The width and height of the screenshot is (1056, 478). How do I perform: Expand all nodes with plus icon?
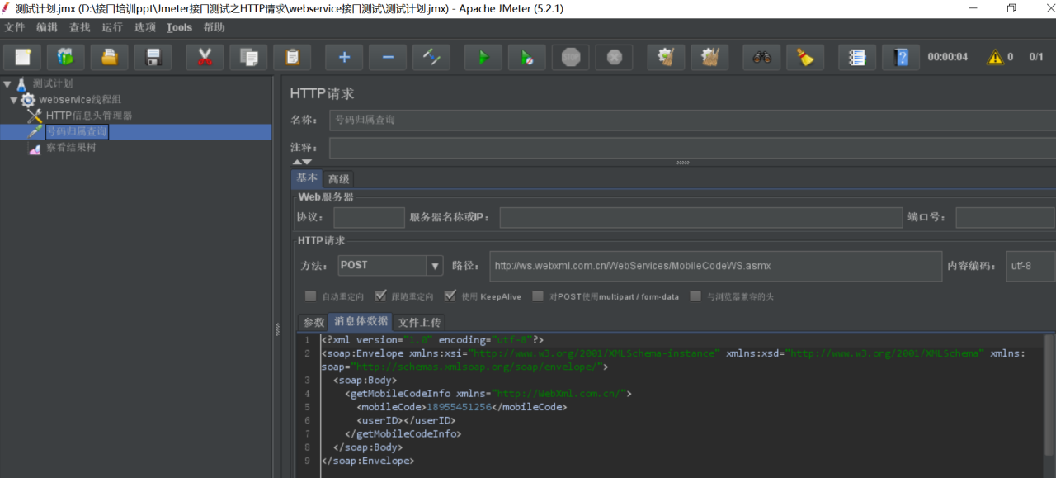coord(344,57)
